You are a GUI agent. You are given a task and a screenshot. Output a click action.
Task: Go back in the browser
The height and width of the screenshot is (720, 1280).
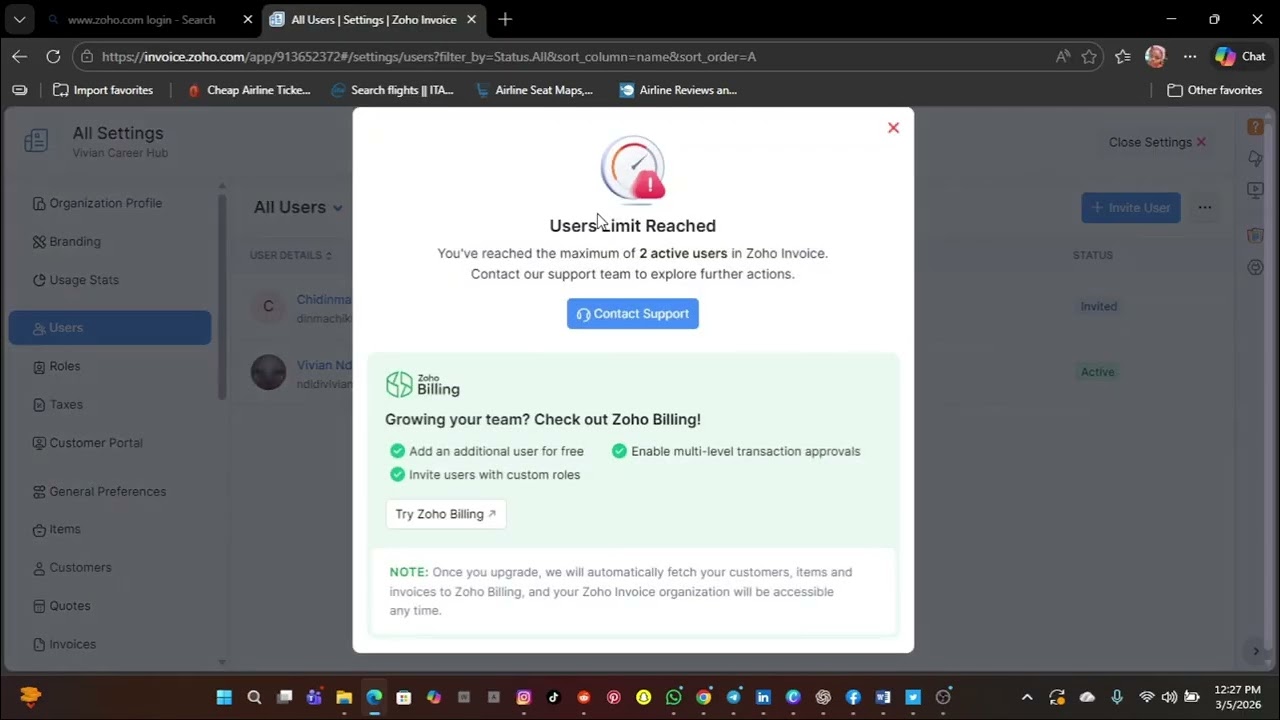pos(19,57)
